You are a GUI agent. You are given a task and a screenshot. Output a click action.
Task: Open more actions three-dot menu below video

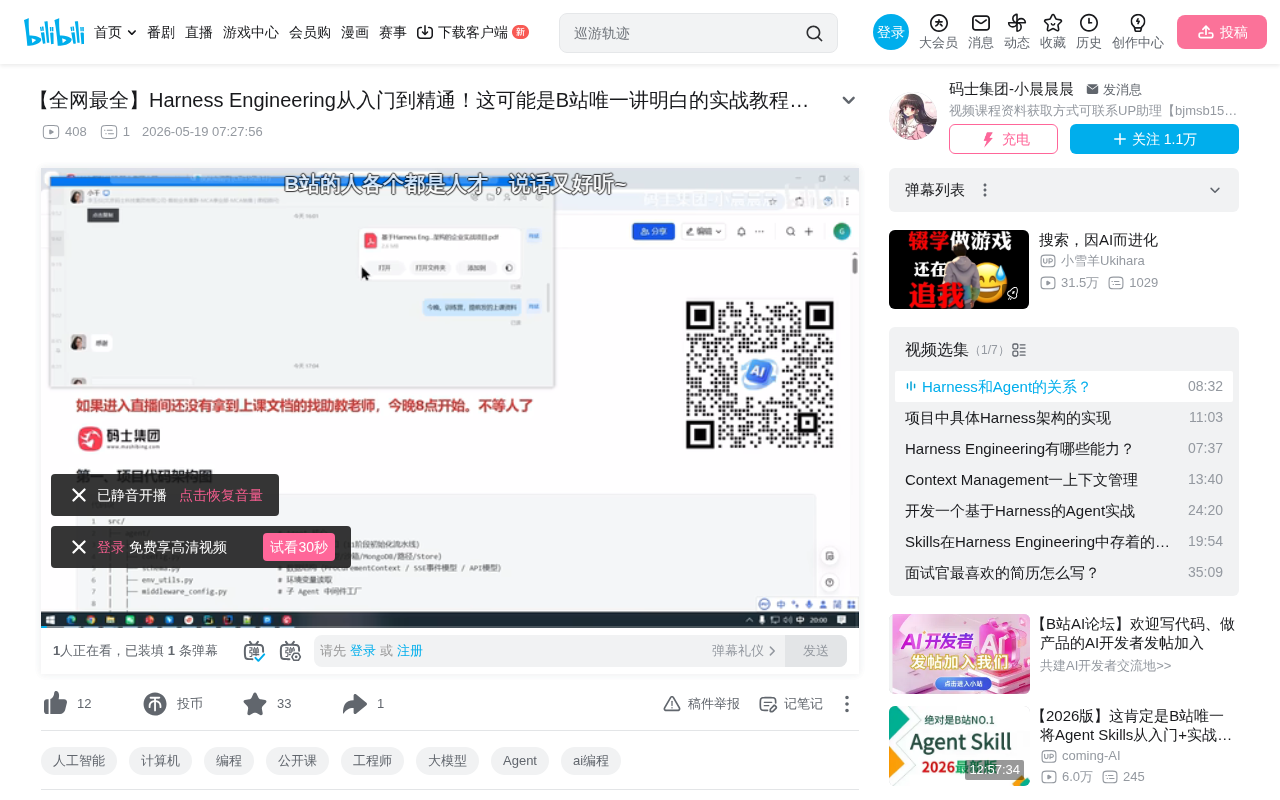coord(847,704)
